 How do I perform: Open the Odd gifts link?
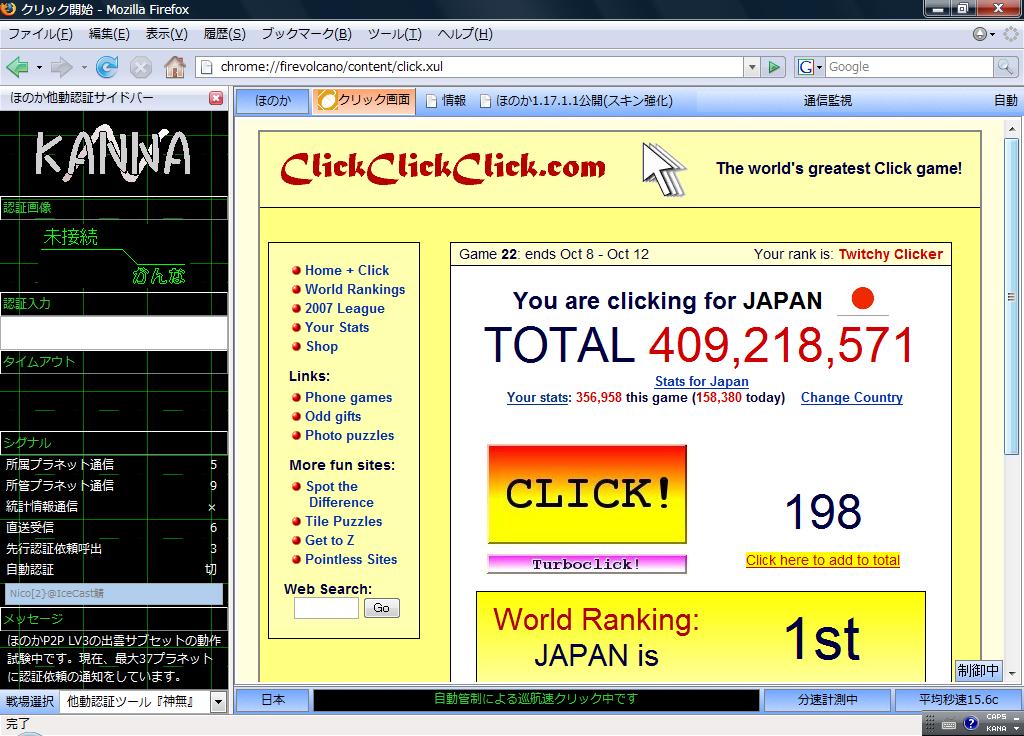coord(332,416)
